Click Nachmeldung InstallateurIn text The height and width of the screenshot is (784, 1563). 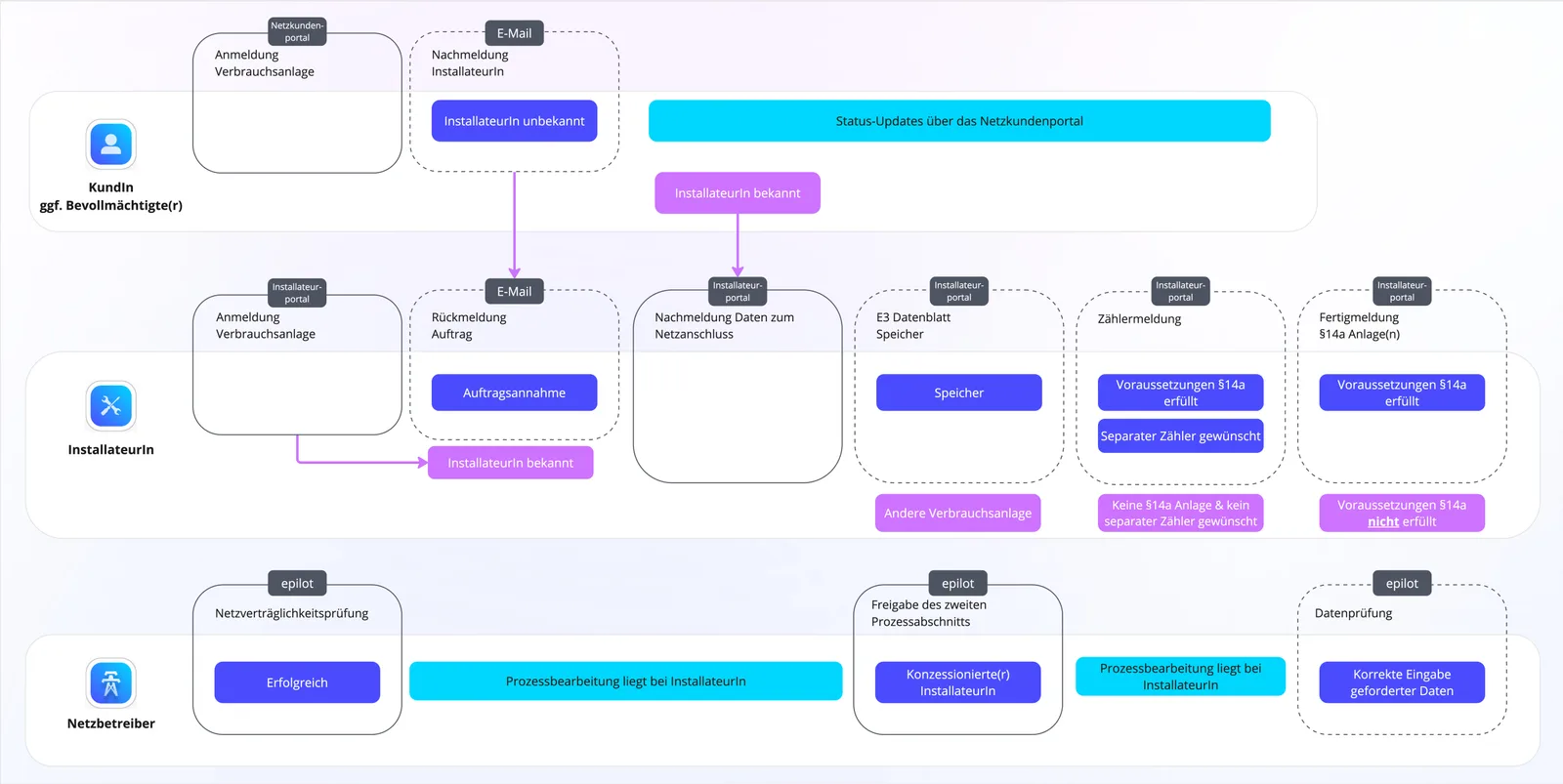pyautogui.click(x=470, y=63)
